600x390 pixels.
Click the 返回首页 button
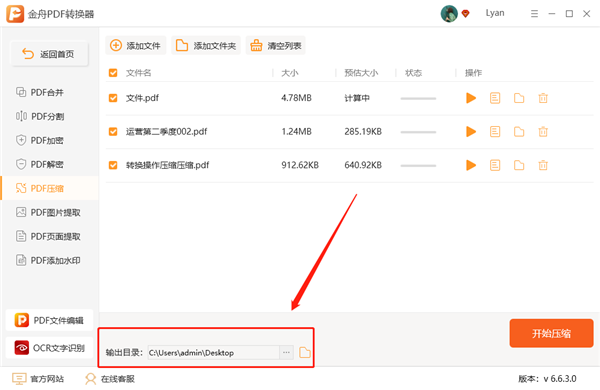[x=49, y=54]
